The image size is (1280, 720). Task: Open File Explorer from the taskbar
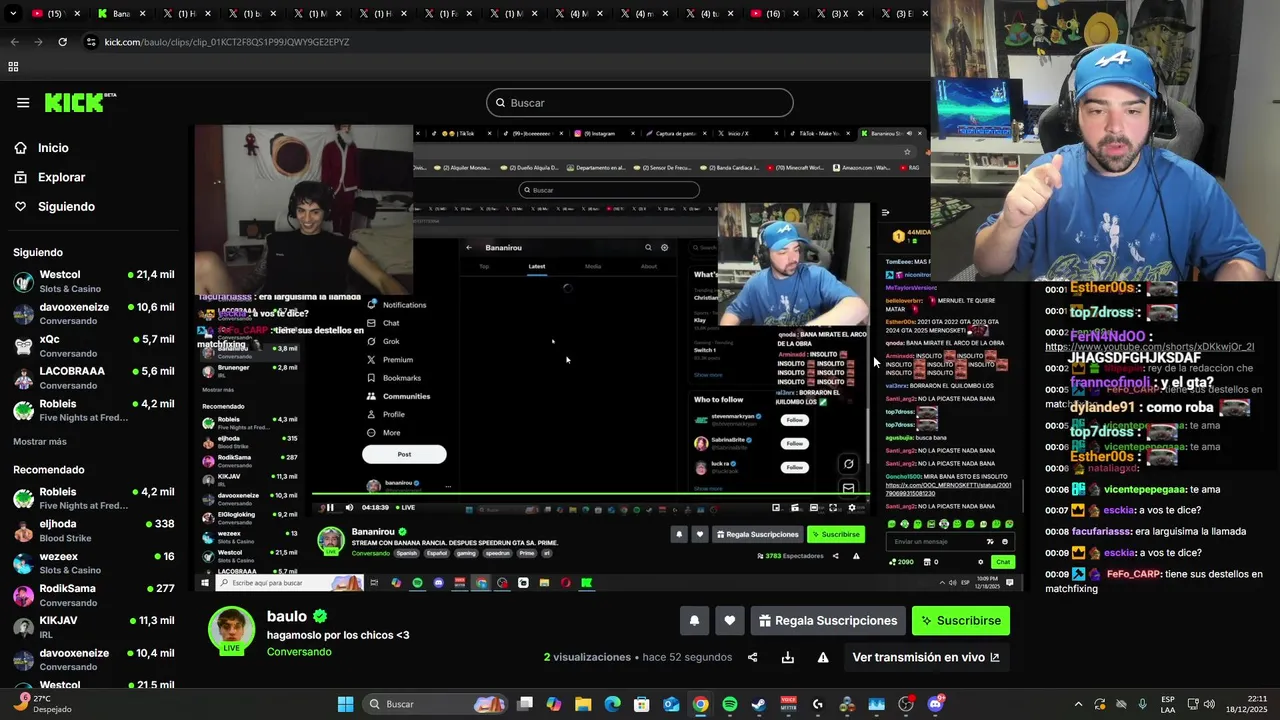pos(583,704)
